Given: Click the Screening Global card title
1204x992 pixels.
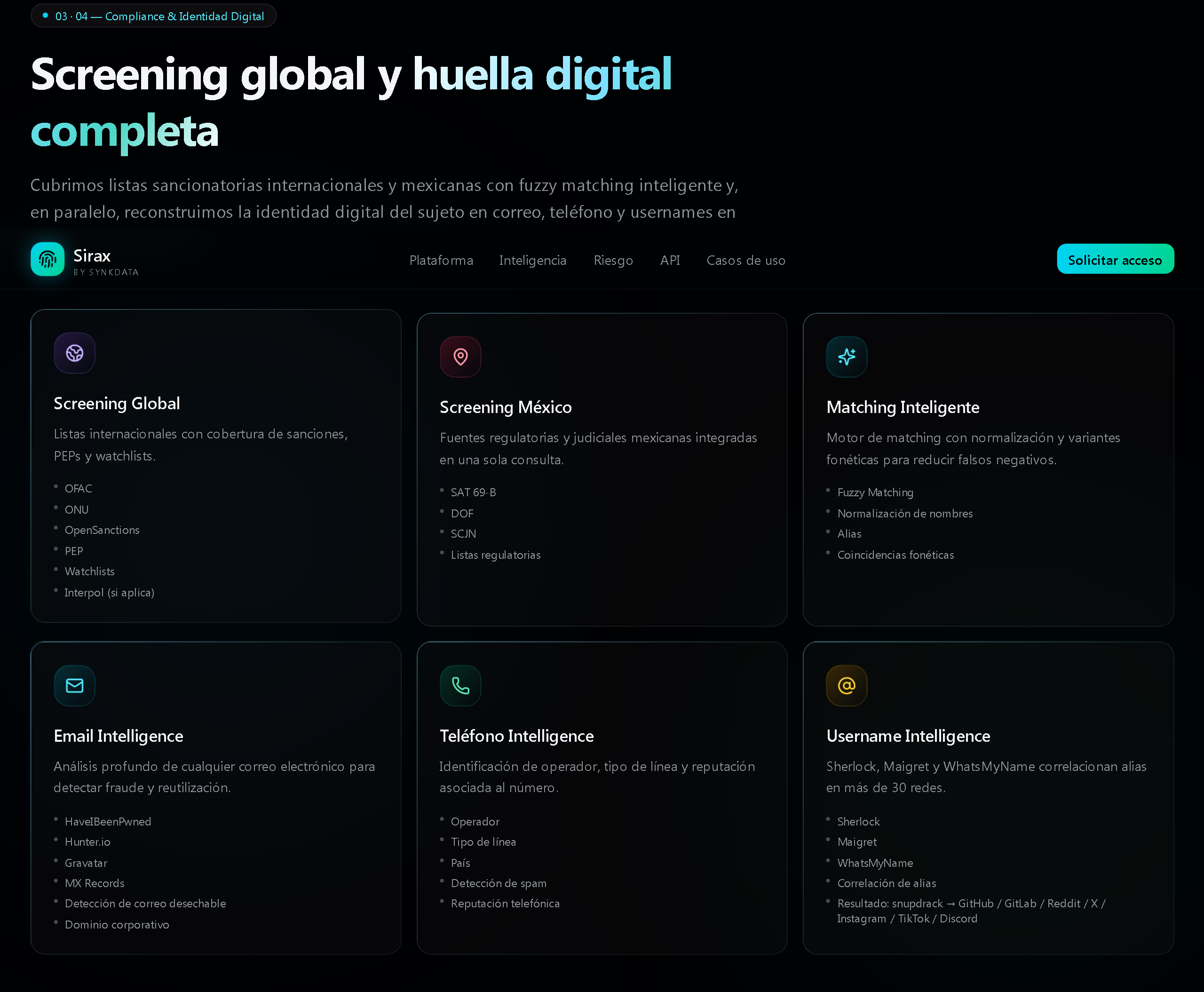Looking at the screenshot, I should (x=117, y=404).
